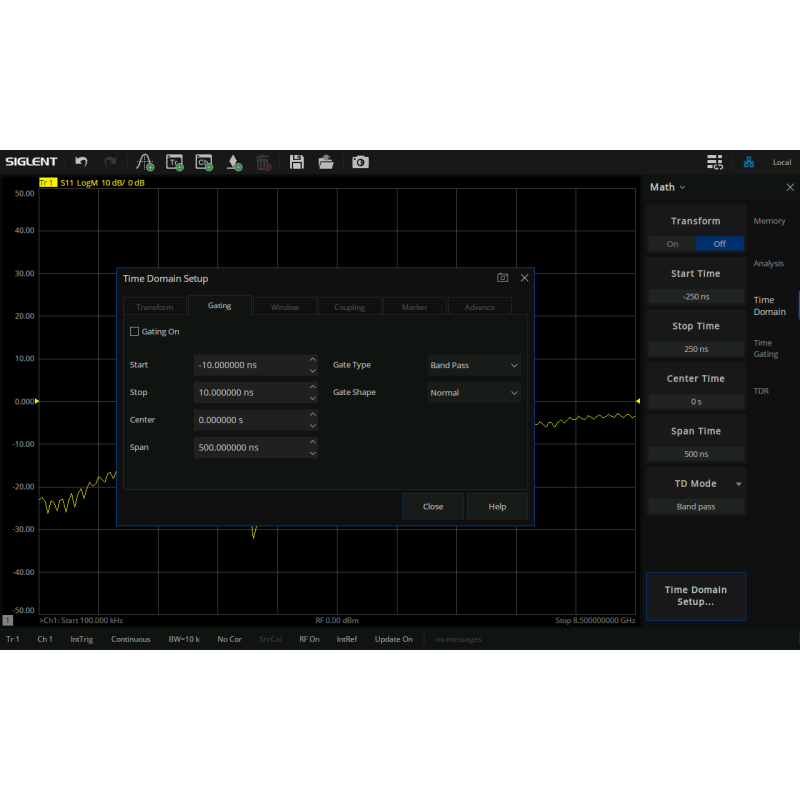Click the toolbar camera screenshot icon
The height and width of the screenshot is (800, 800).
360,162
